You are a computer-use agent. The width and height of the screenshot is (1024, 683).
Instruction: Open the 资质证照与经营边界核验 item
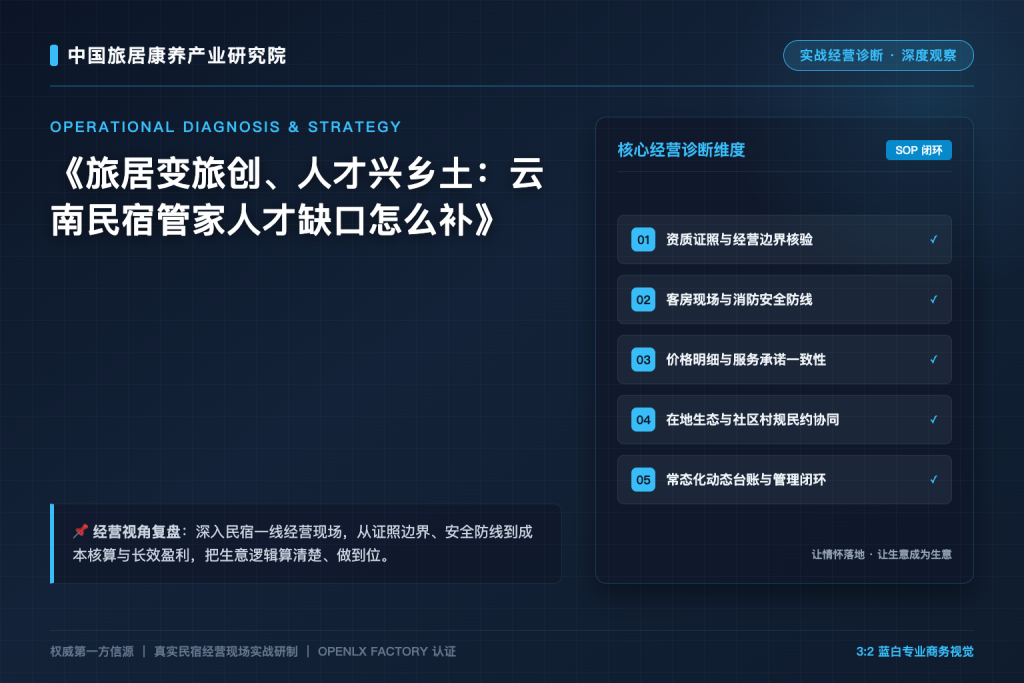pyautogui.click(x=784, y=240)
